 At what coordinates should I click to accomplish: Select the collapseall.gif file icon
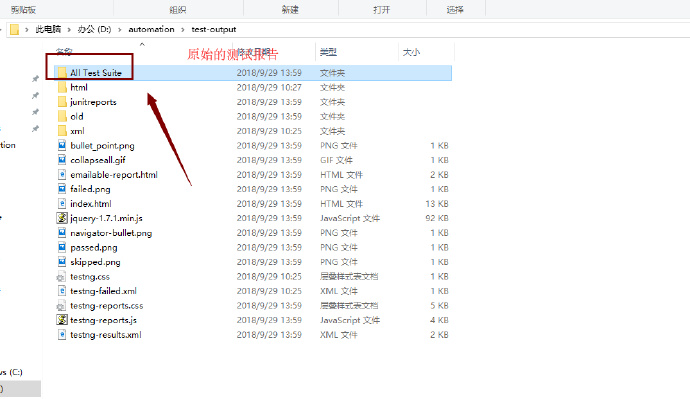point(62,160)
